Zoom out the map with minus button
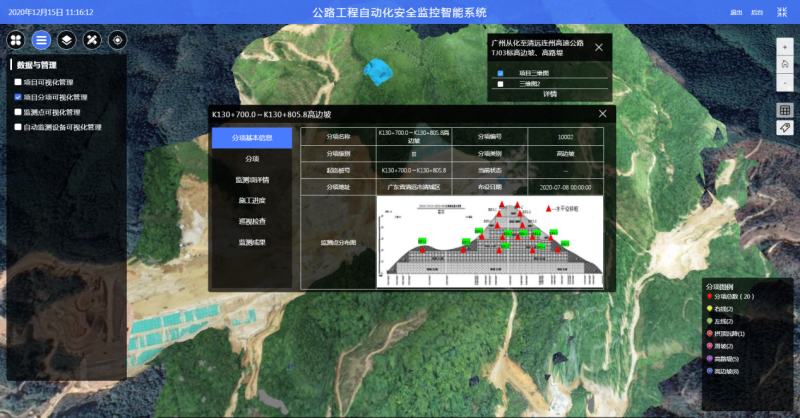Image resolution: width=800 pixels, height=418 pixels. (x=785, y=81)
